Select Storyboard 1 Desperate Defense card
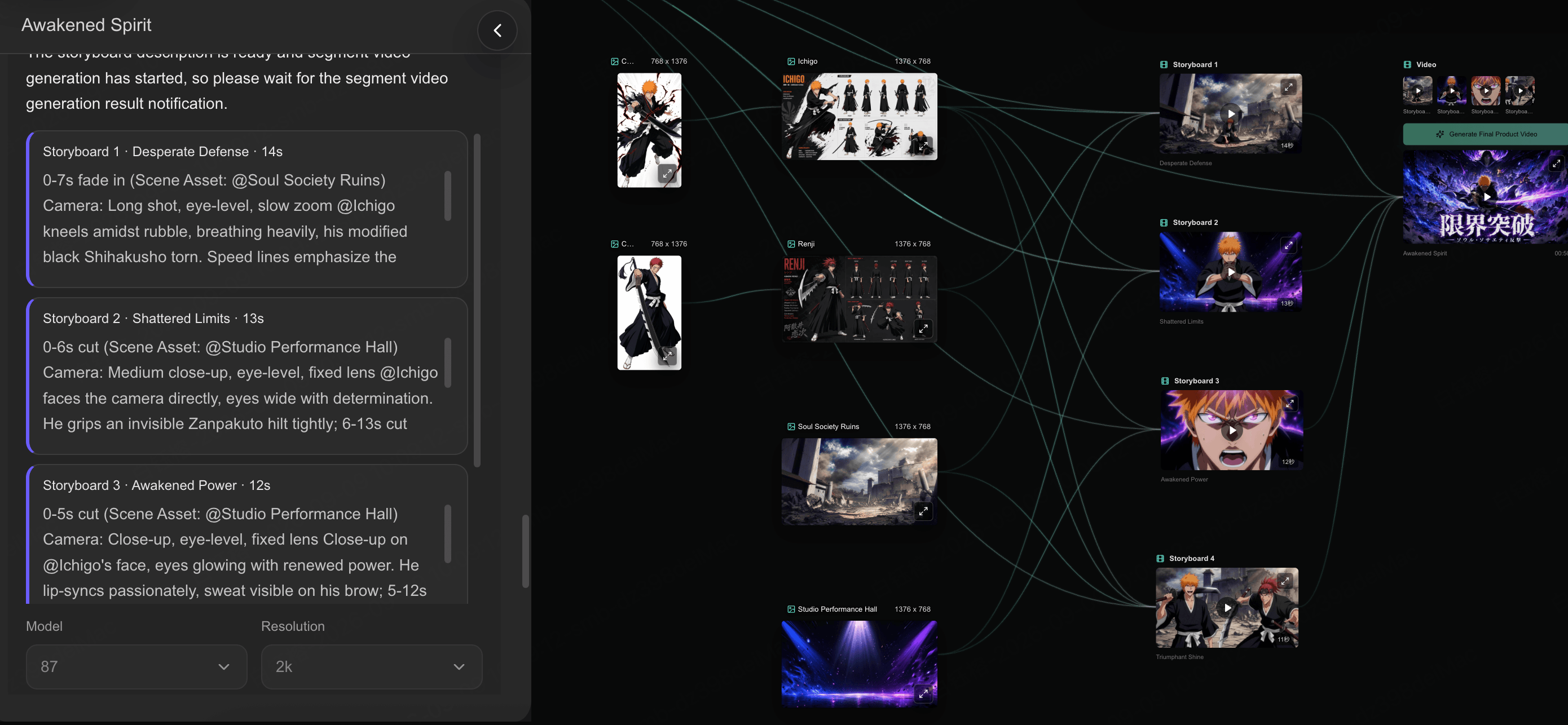Screen dimensions: 1568x725 point(247,209)
